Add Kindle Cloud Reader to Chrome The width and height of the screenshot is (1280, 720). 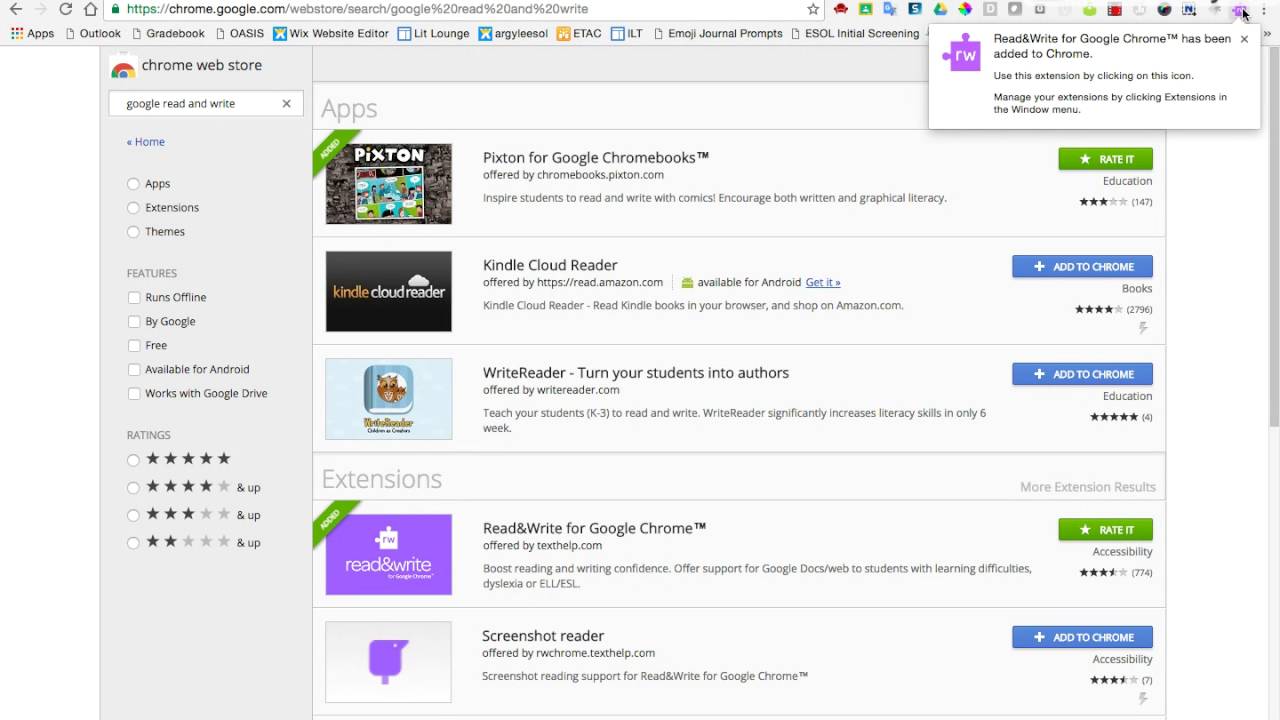pos(1082,266)
